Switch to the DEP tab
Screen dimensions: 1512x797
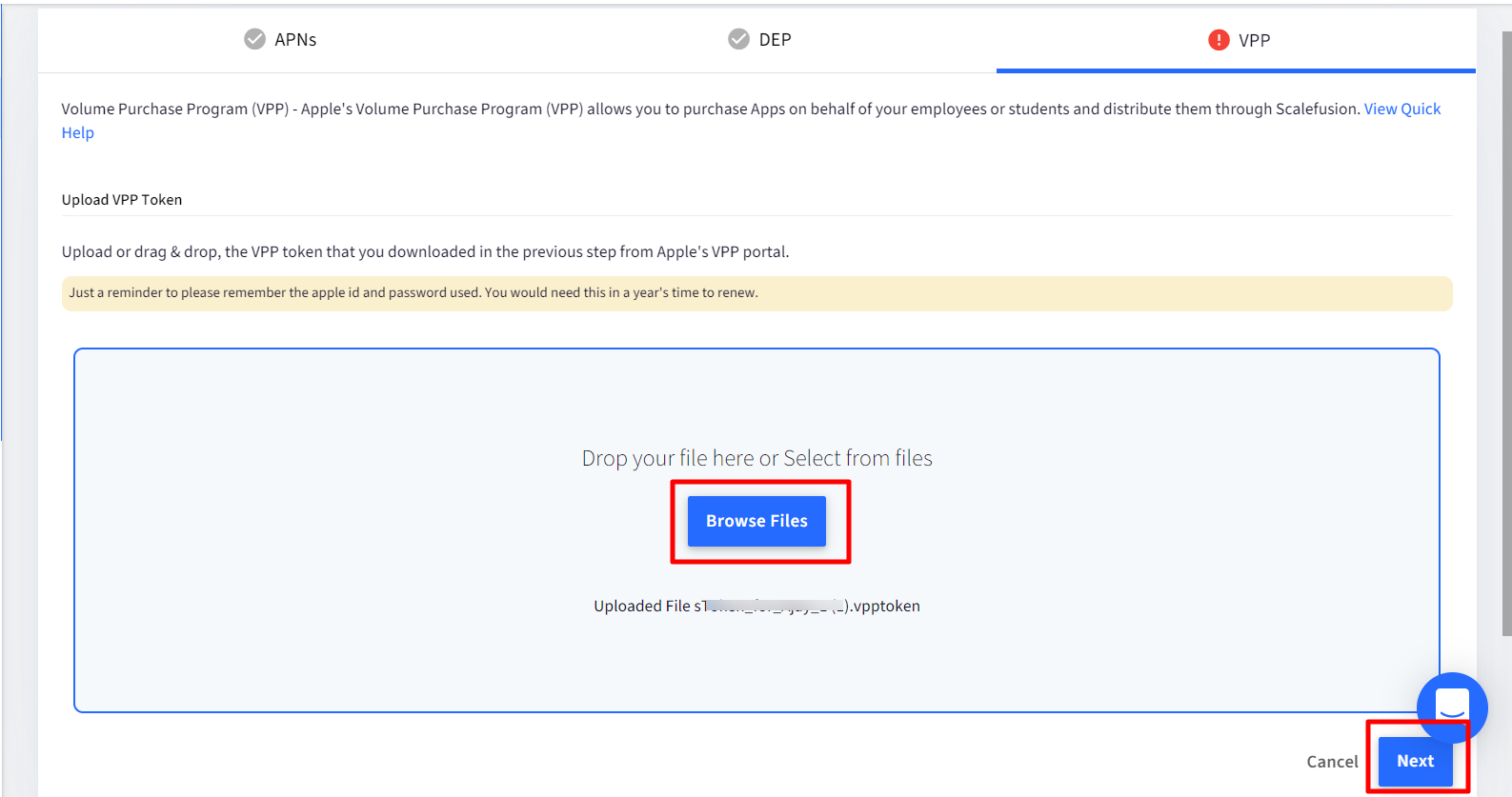tap(775, 40)
